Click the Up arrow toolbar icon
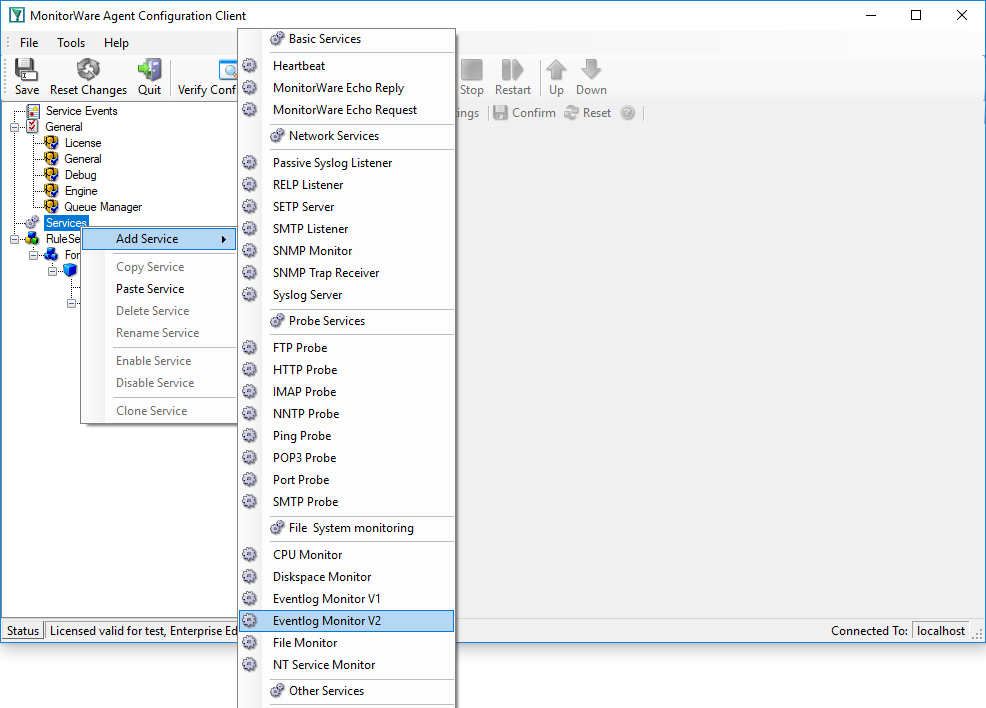986x708 pixels. click(556, 69)
